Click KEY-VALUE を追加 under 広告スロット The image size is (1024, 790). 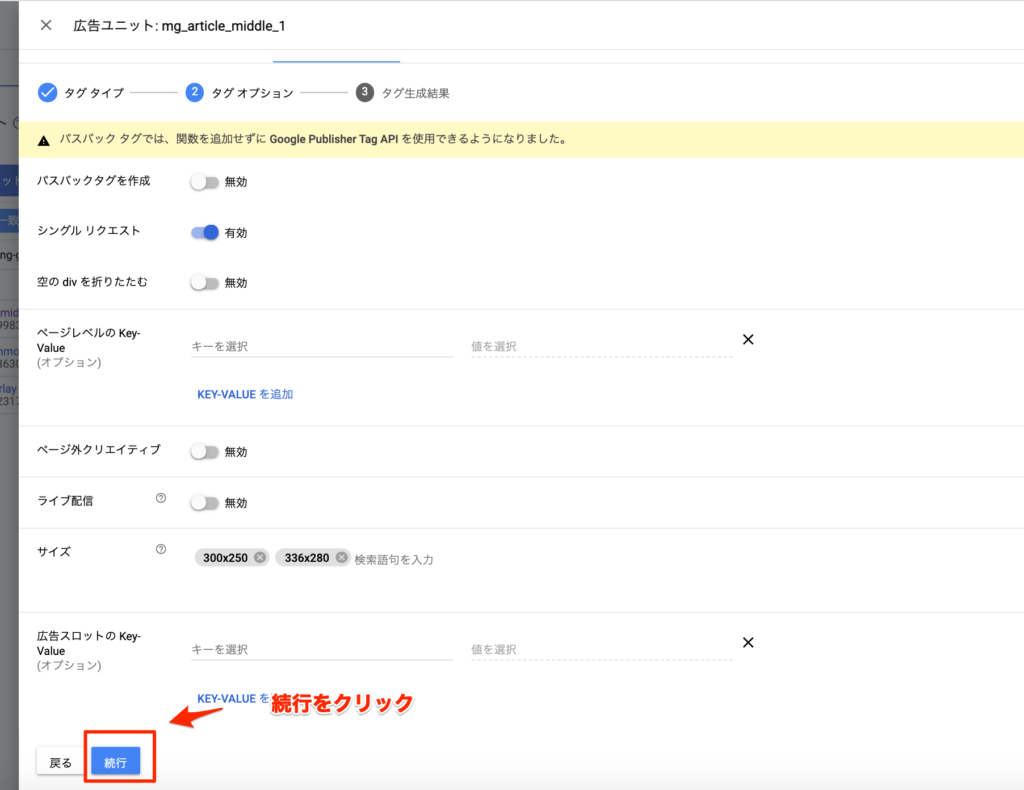coord(233,699)
